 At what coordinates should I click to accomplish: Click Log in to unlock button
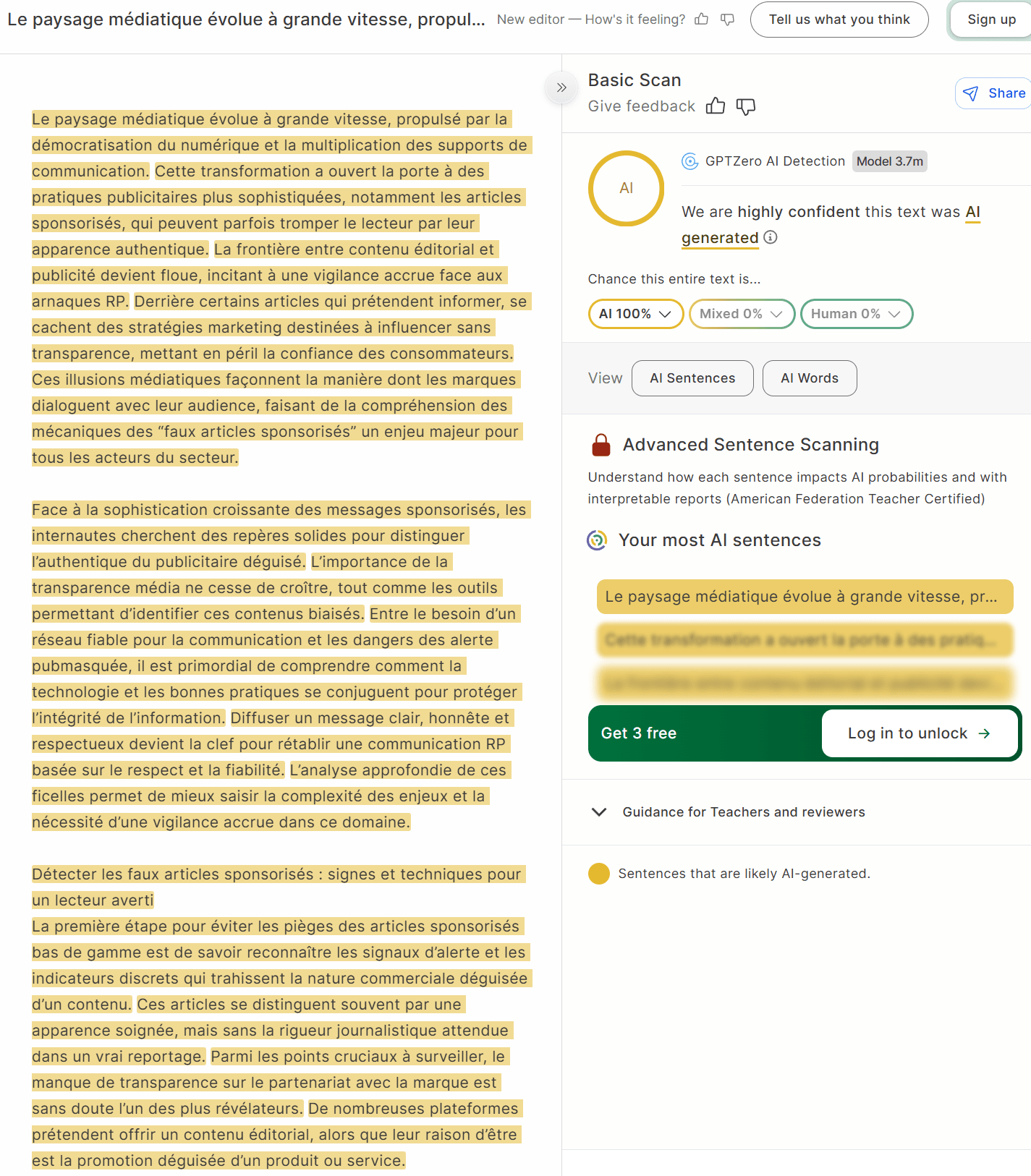(x=919, y=733)
